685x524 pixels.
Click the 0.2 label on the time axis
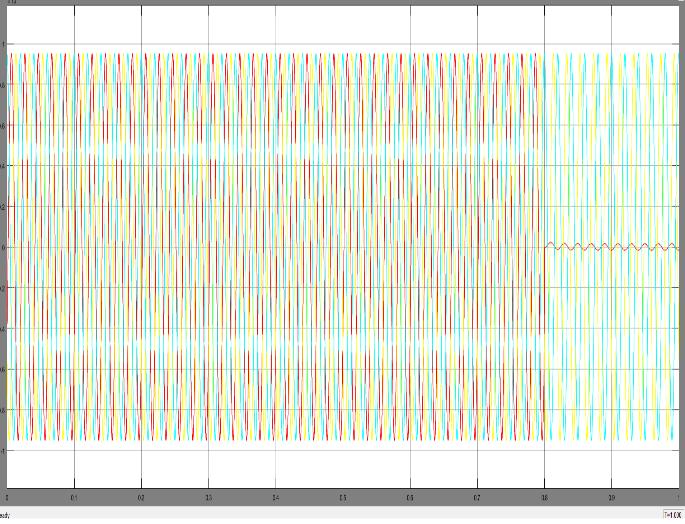141,498
